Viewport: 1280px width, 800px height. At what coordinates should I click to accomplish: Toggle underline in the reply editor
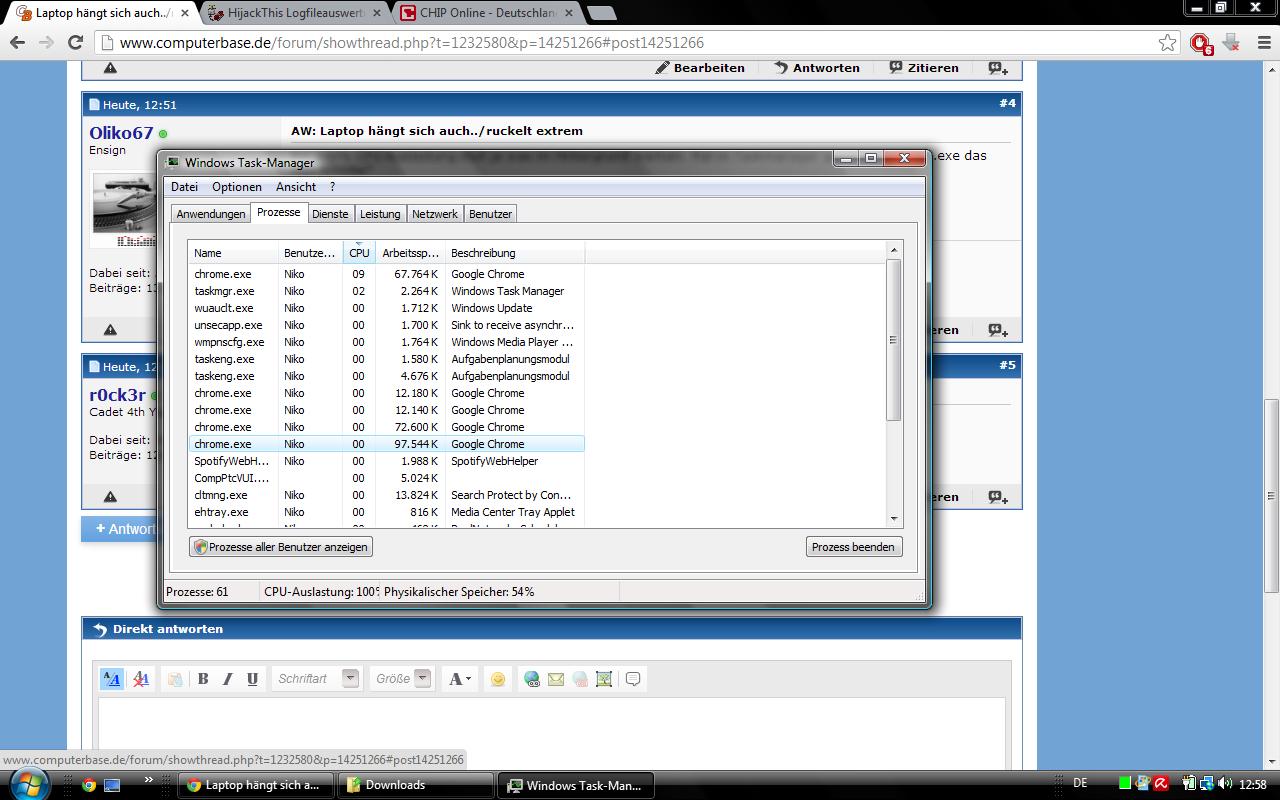252,679
